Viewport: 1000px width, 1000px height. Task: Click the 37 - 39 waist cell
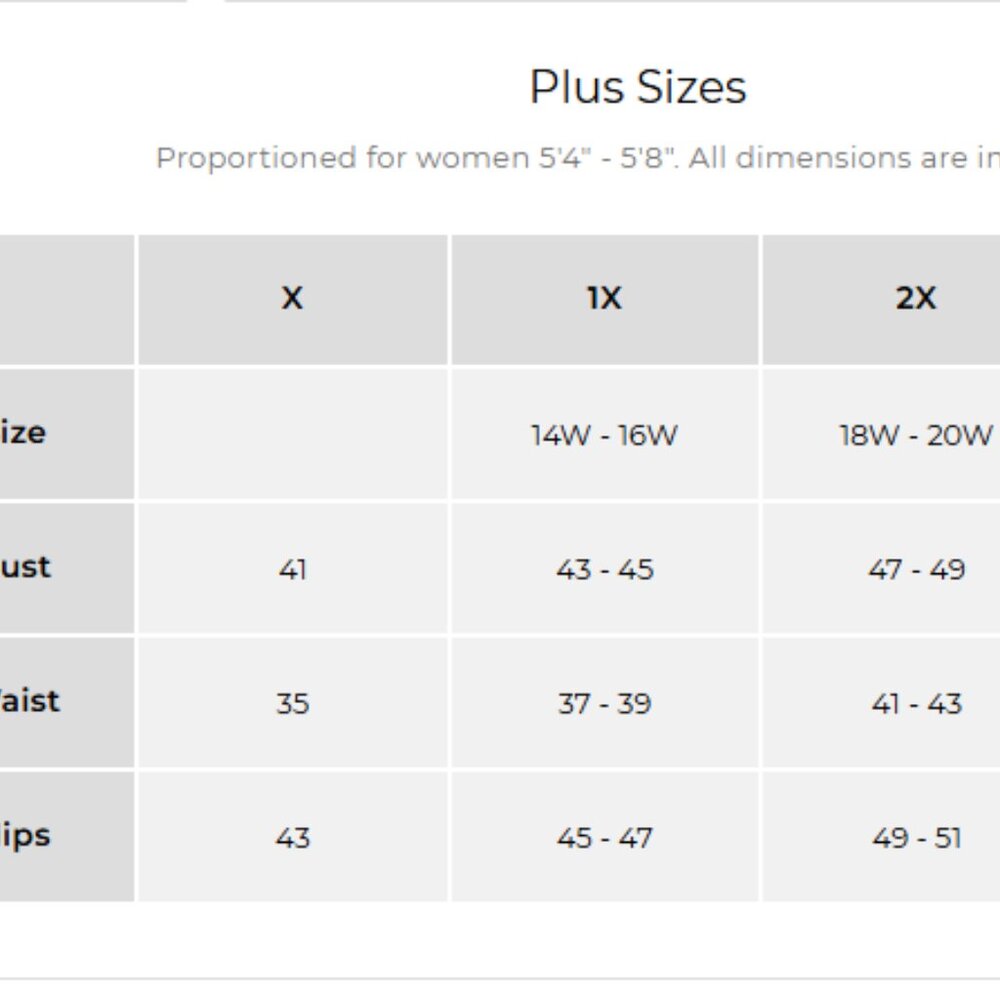[x=604, y=703]
